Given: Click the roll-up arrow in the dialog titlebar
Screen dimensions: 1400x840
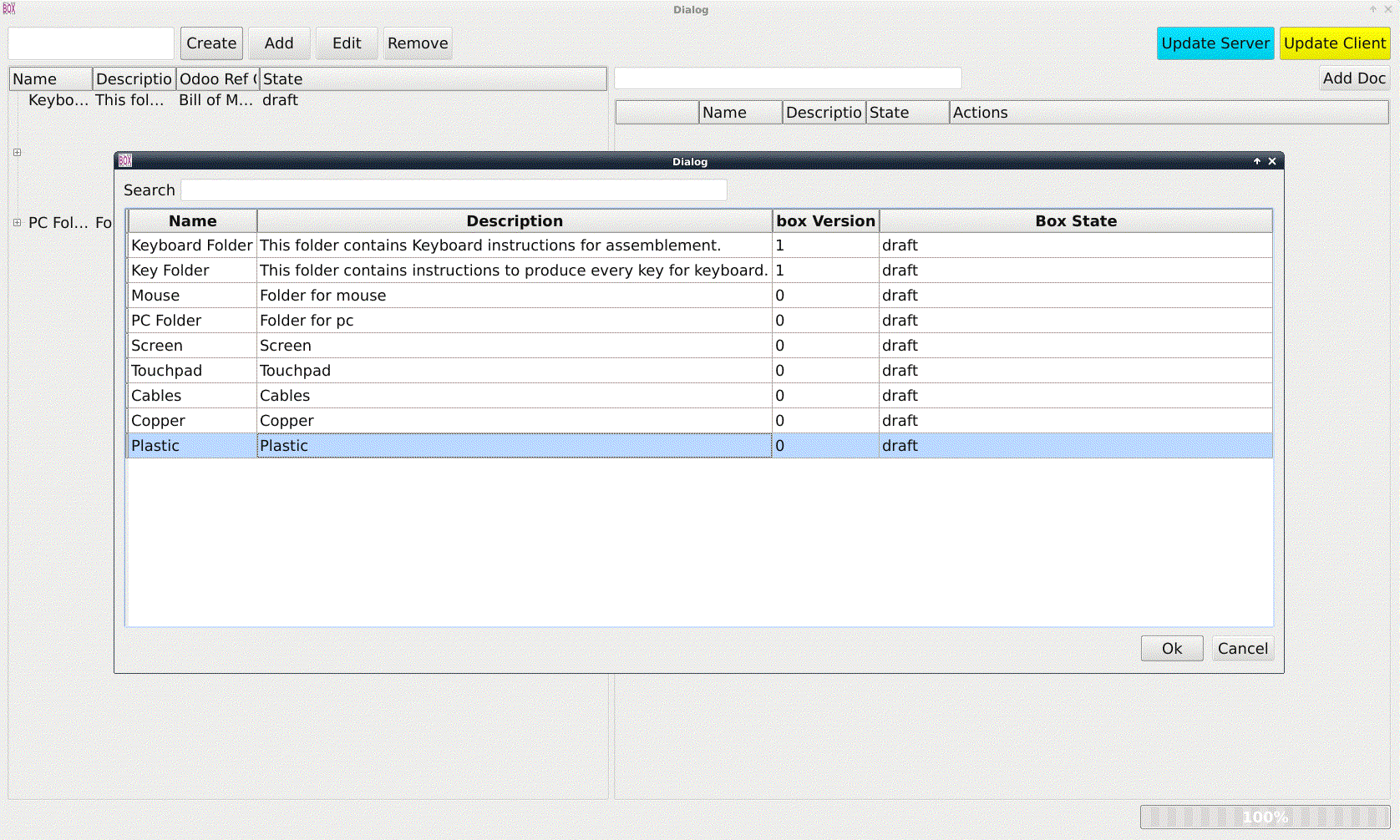Looking at the screenshot, I should [x=1256, y=161].
